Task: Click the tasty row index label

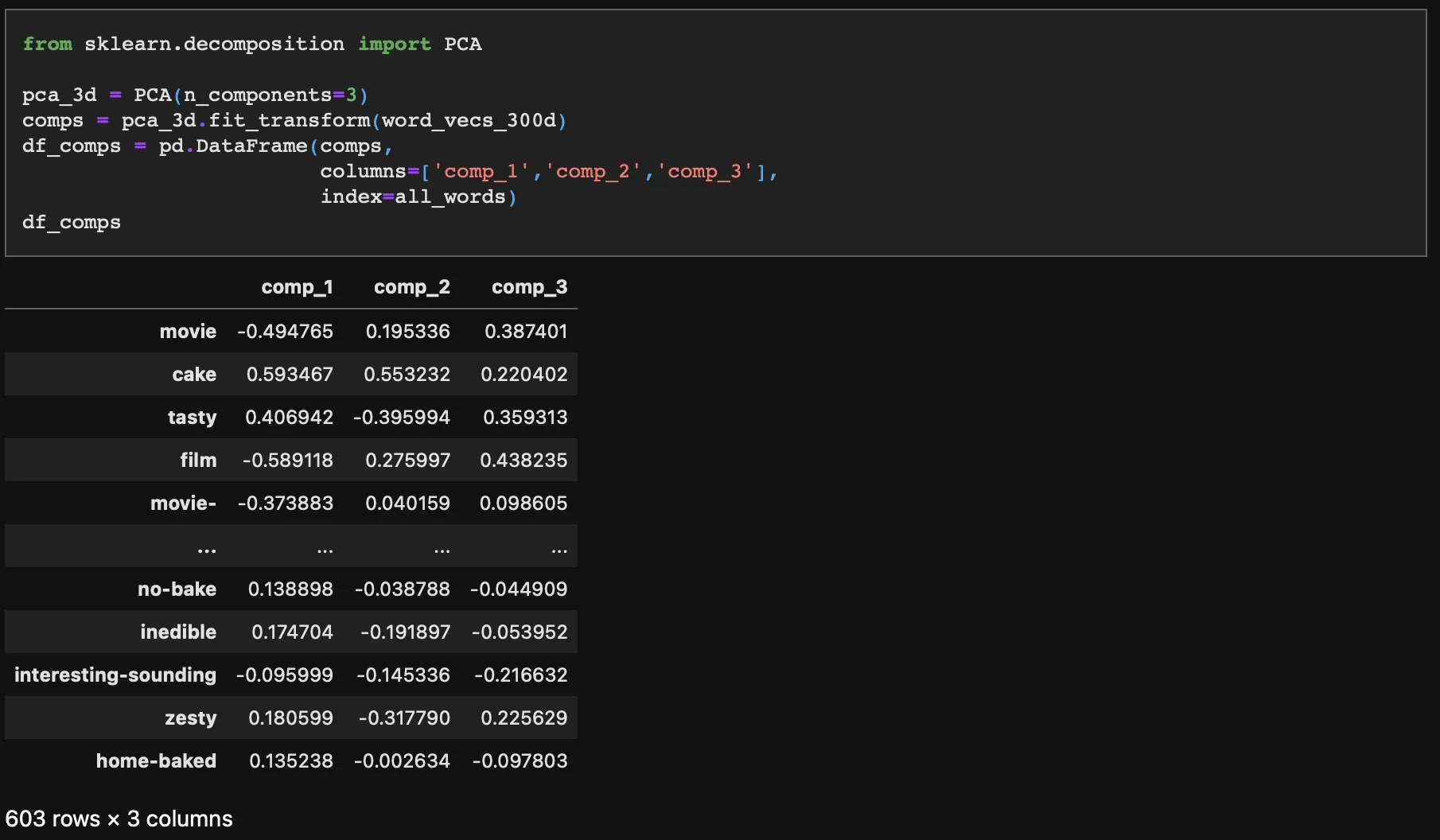Action: (192, 417)
